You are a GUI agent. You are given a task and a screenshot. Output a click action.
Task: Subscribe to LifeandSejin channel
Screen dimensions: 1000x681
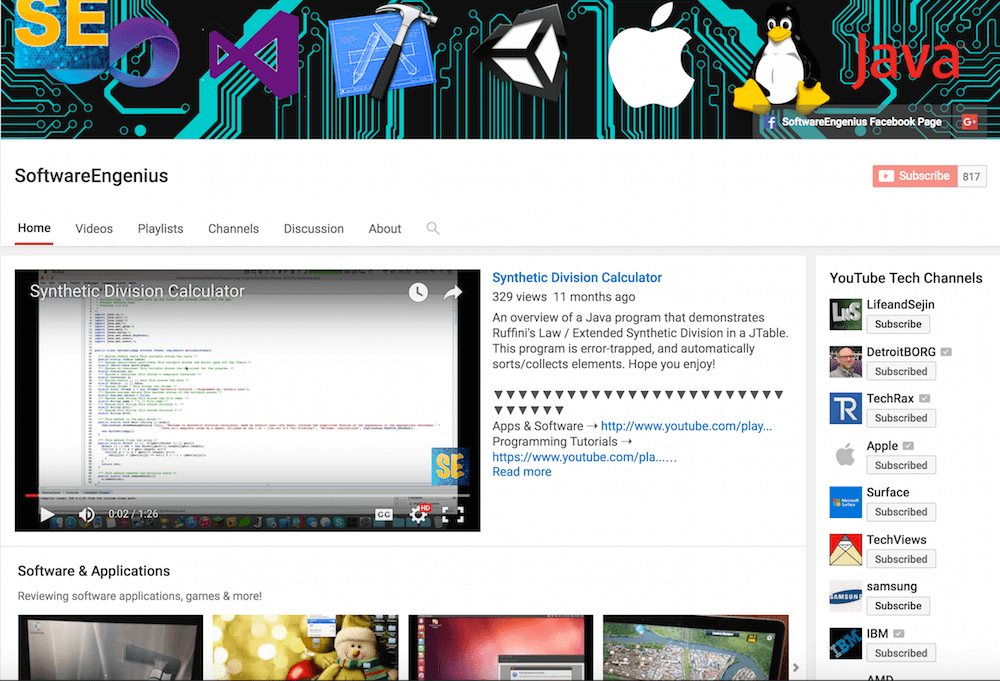point(898,324)
